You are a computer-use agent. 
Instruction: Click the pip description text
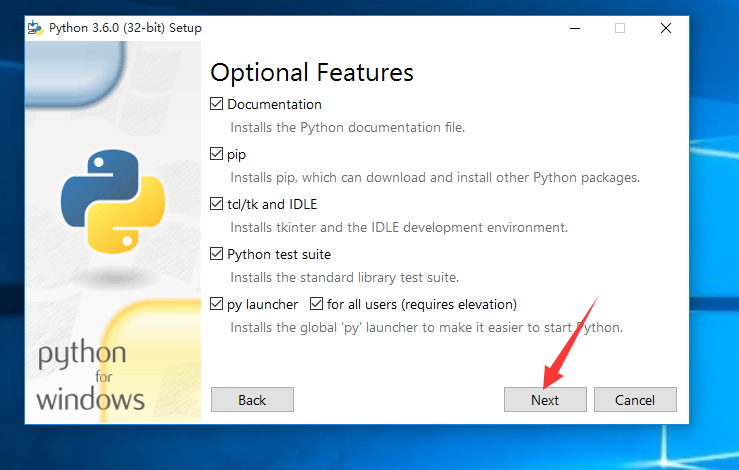coord(435,177)
